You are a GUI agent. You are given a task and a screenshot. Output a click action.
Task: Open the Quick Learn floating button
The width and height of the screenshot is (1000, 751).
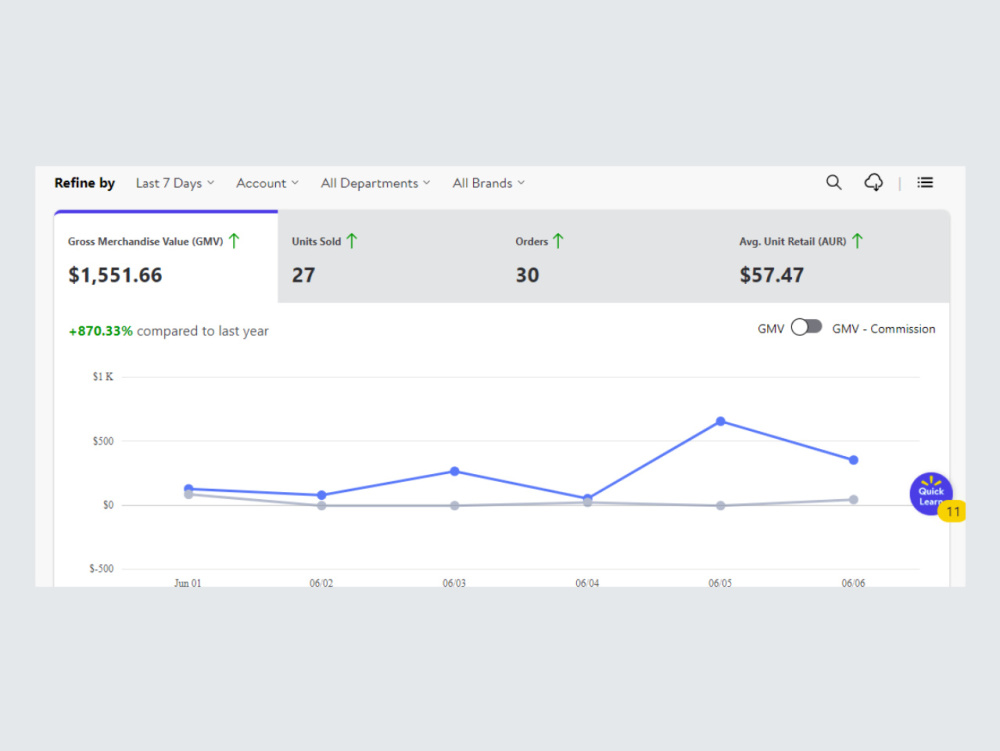(x=930, y=493)
